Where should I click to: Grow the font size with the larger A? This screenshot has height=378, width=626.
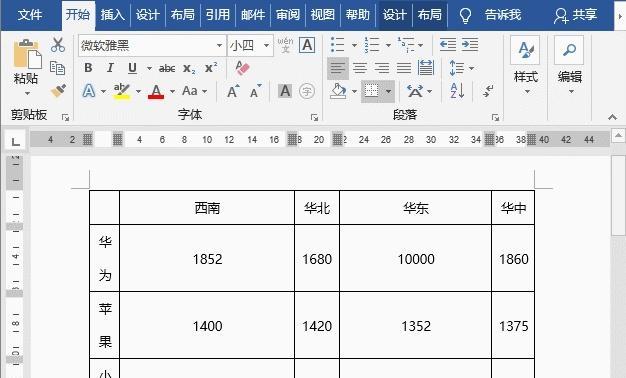[233, 91]
